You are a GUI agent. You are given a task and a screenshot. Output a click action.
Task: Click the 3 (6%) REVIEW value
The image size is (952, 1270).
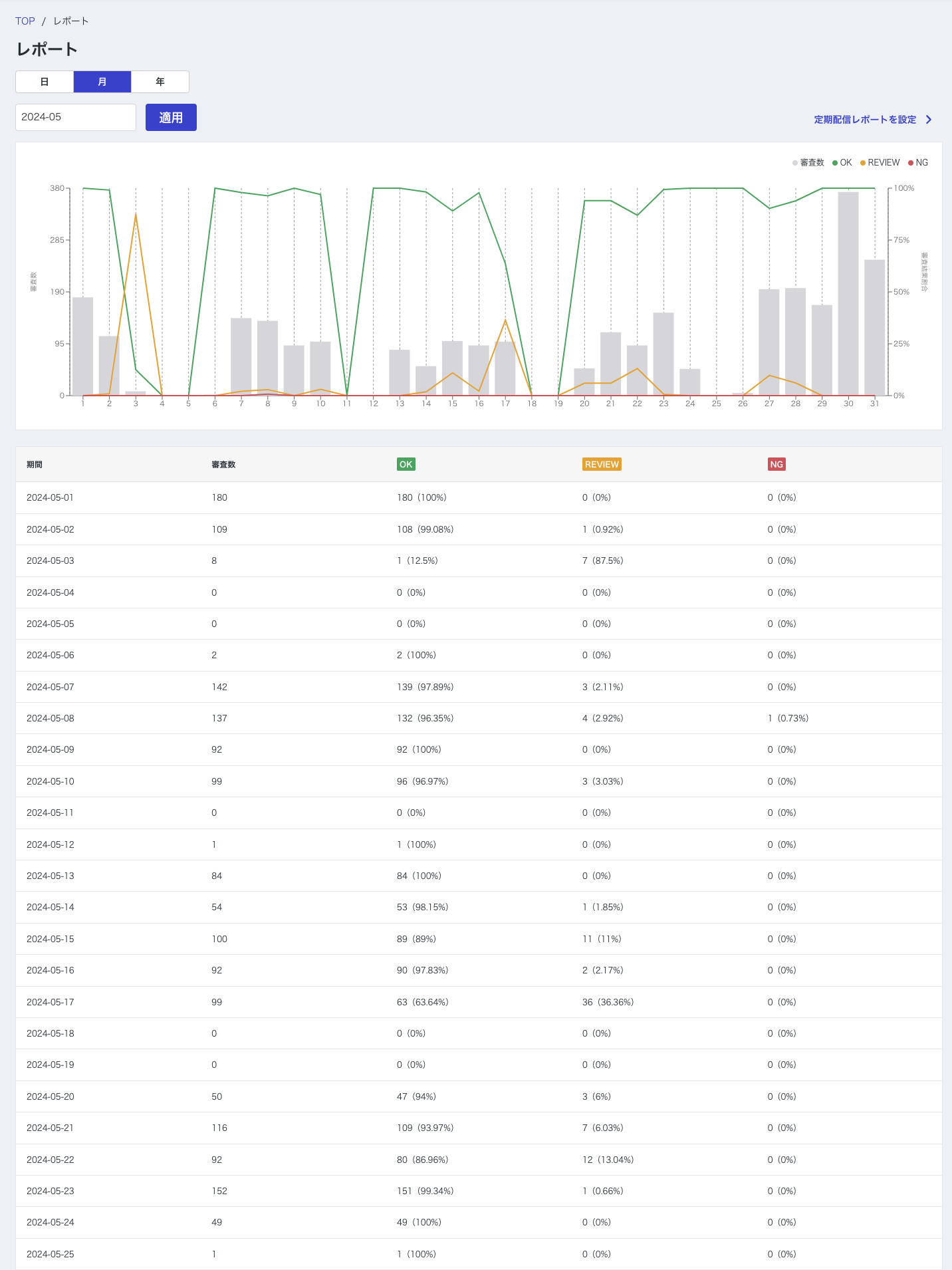click(x=597, y=1096)
